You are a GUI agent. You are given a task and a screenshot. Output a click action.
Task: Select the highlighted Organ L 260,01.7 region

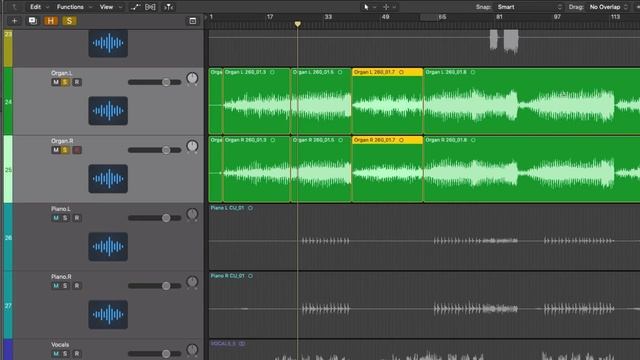pos(387,101)
